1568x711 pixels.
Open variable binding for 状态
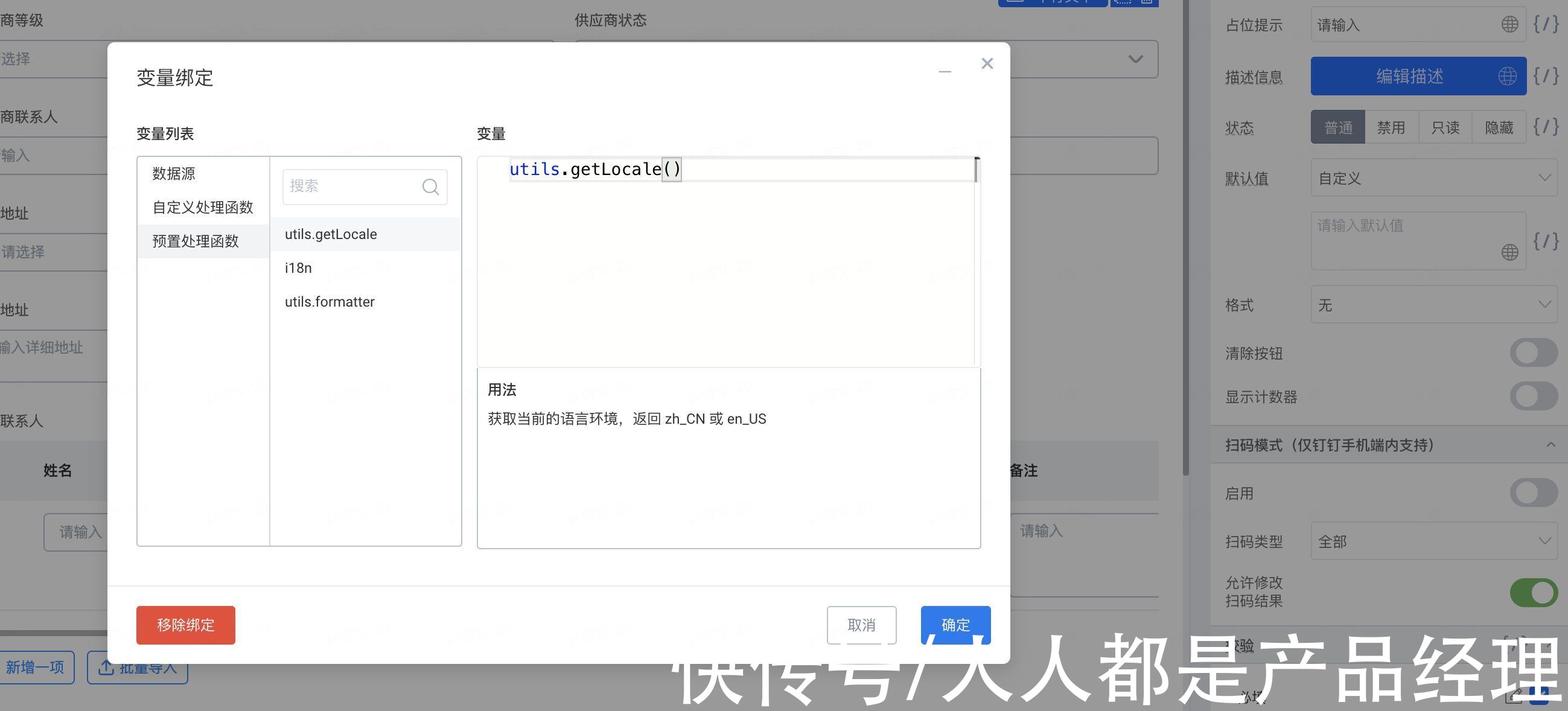pos(1546,127)
